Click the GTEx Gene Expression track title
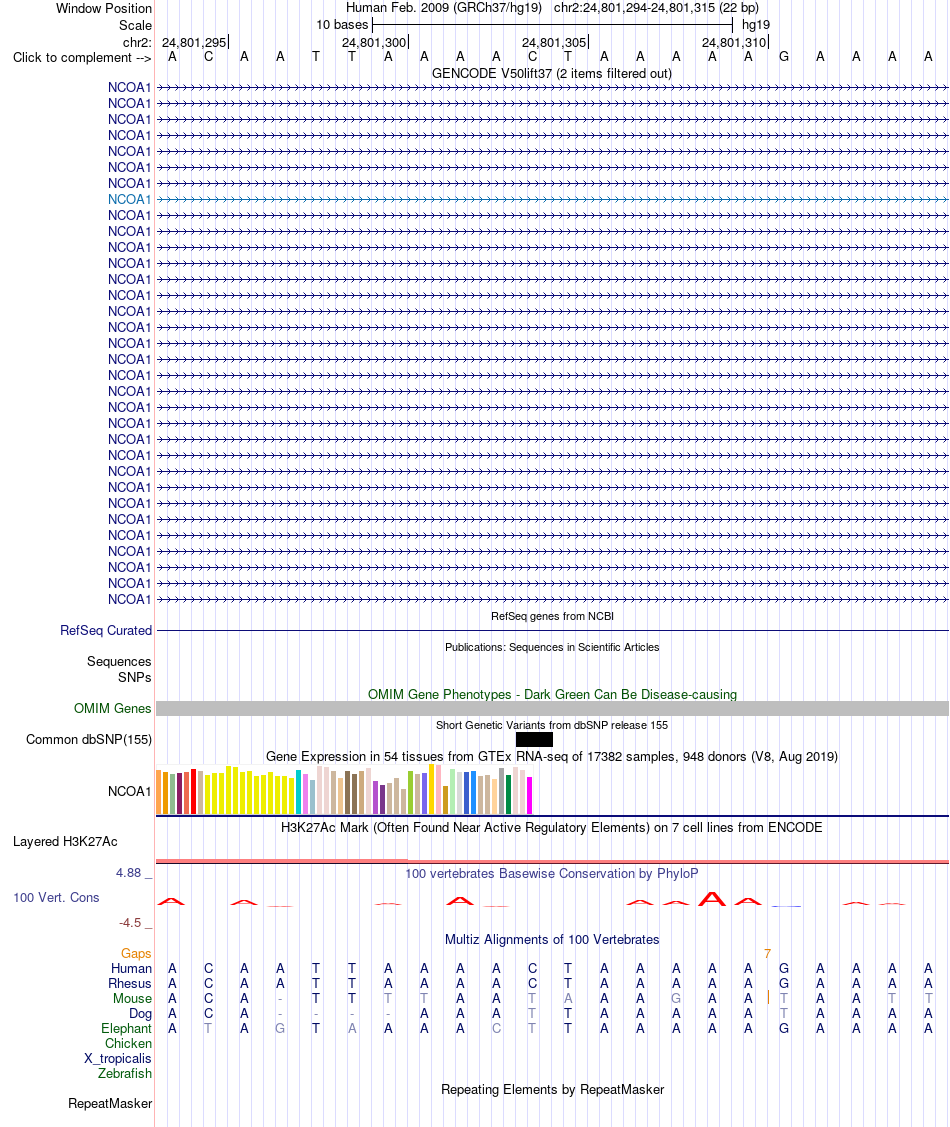 [x=552, y=756]
